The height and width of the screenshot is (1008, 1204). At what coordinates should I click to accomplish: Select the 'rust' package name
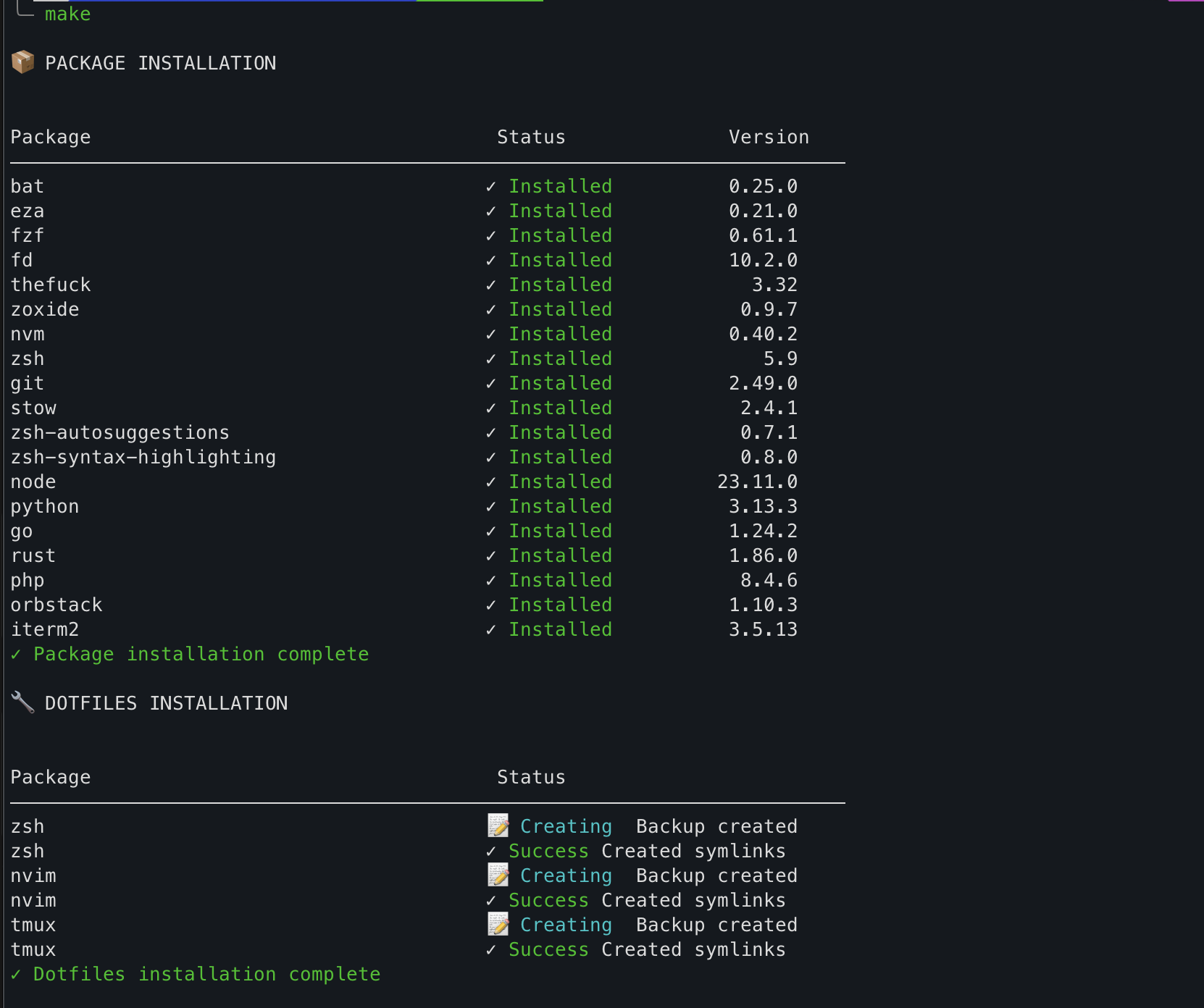point(33,555)
